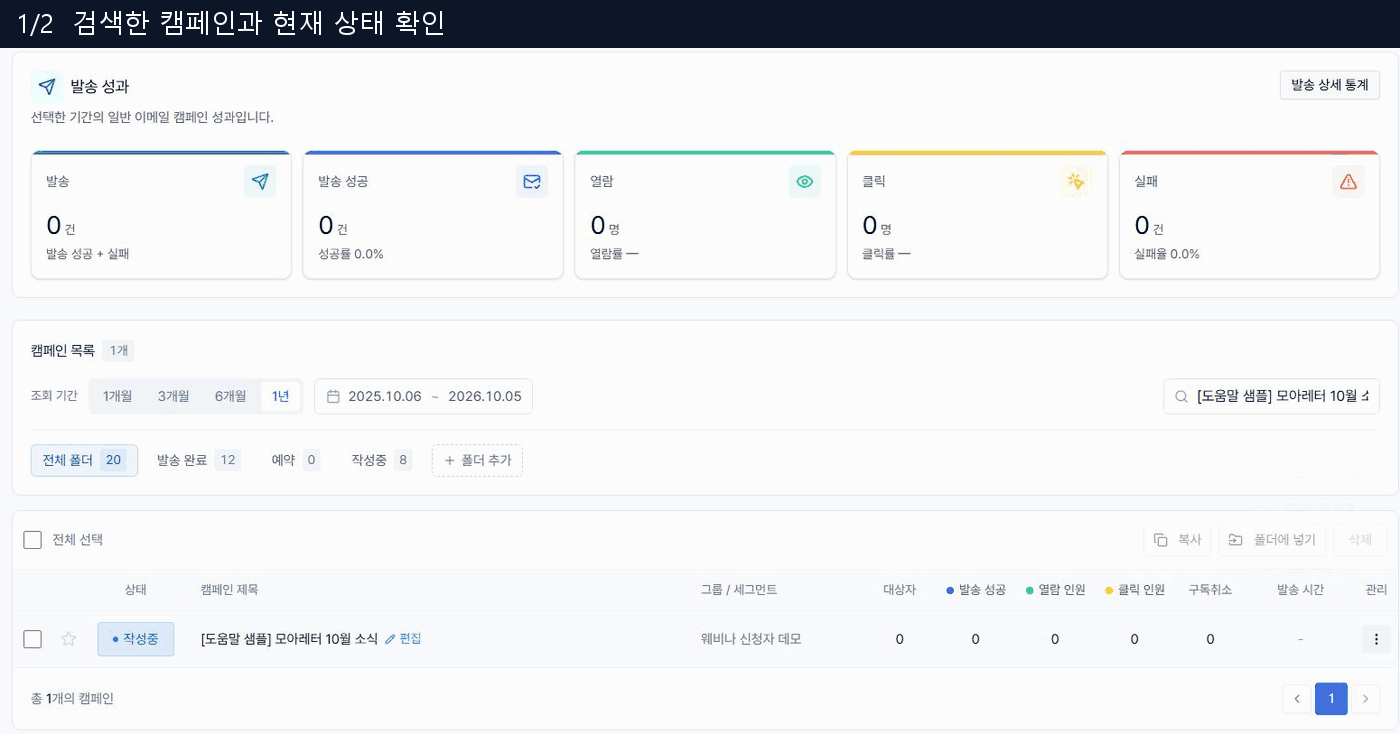The height and width of the screenshot is (734, 1400).
Task: Click the 캠페인 제목 column header
Action: 229,590
